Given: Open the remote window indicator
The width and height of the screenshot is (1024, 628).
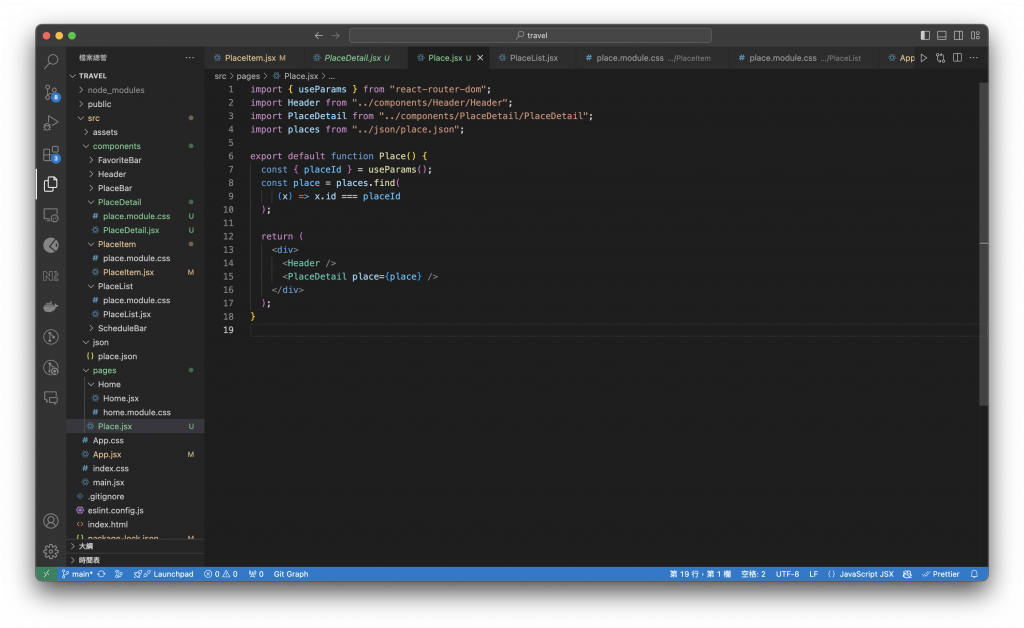Looking at the screenshot, I should pos(46,574).
